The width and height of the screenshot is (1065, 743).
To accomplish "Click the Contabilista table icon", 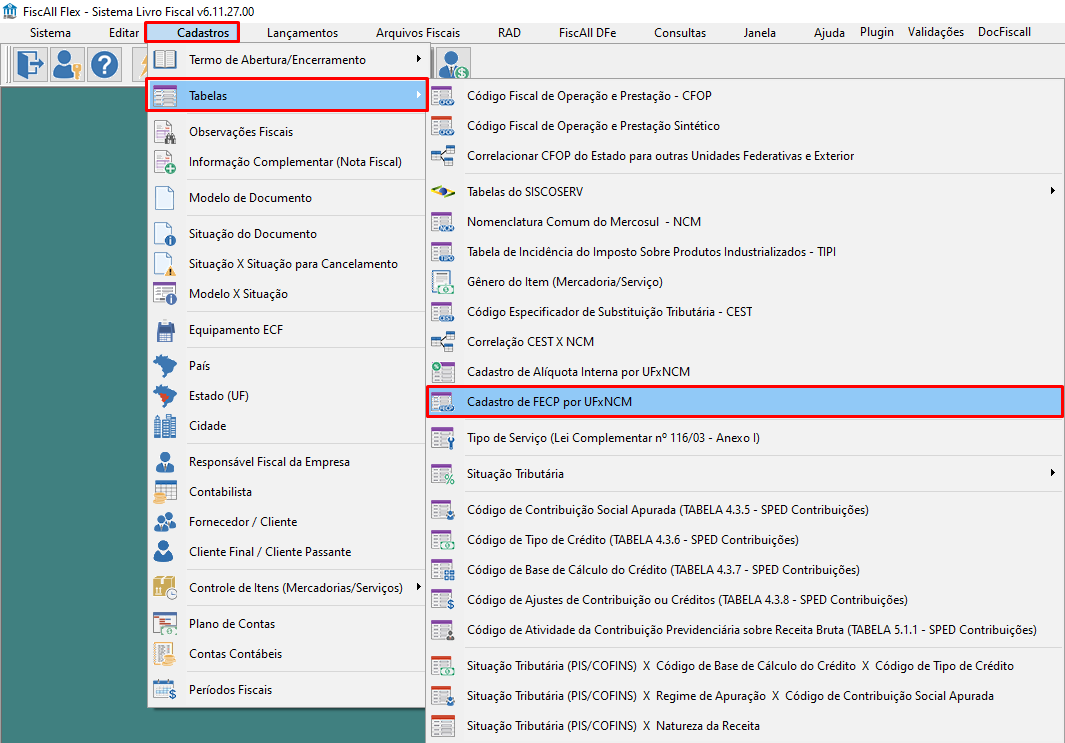I will pos(164,492).
